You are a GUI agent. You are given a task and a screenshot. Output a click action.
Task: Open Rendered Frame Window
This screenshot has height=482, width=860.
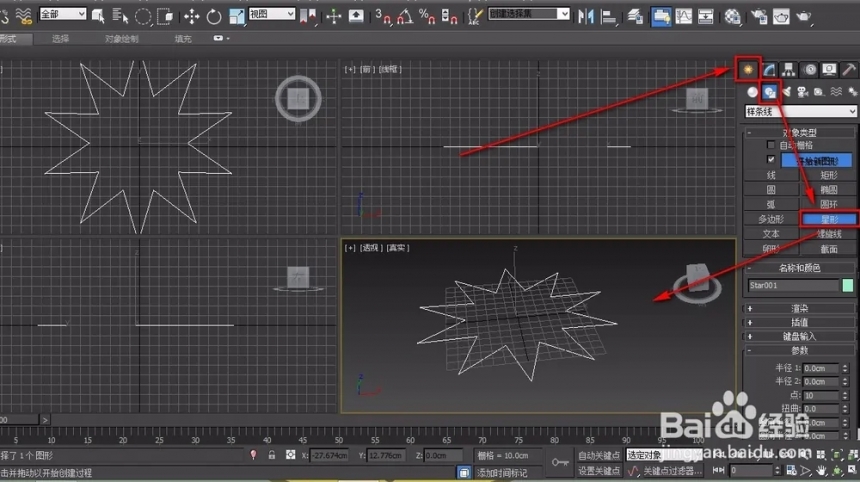[x=781, y=16]
